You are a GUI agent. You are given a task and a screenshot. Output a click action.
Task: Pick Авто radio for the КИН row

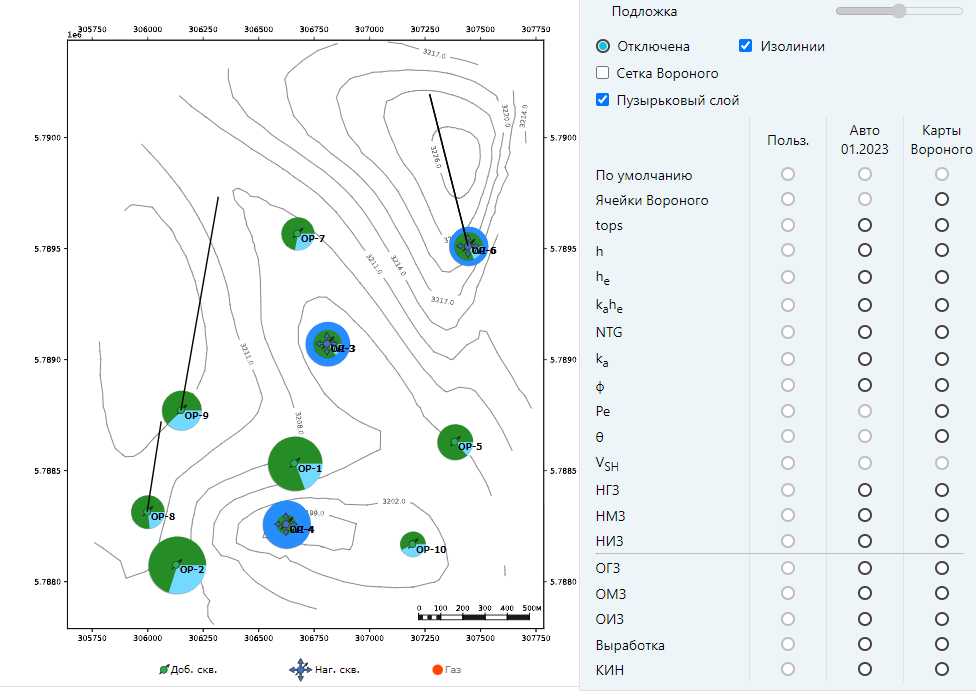(865, 669)
